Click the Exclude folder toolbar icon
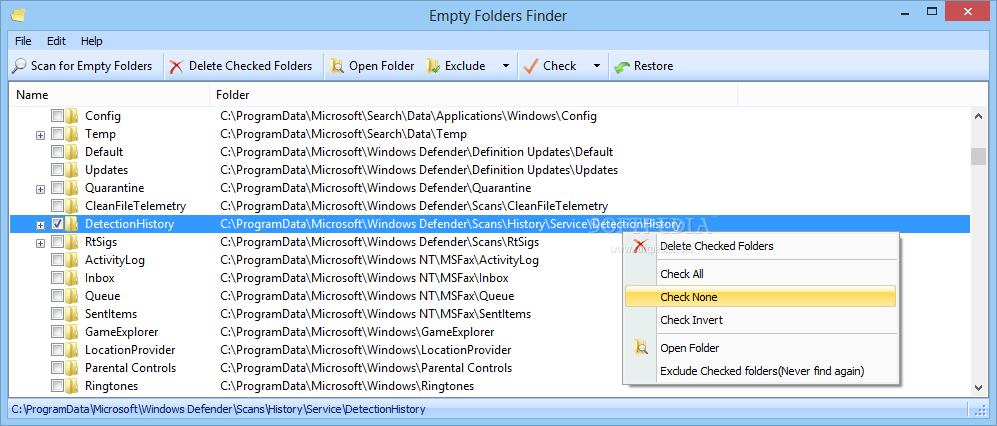Image resolution: width=997 pixels, height=426 pixels. (x=433, y=66)
